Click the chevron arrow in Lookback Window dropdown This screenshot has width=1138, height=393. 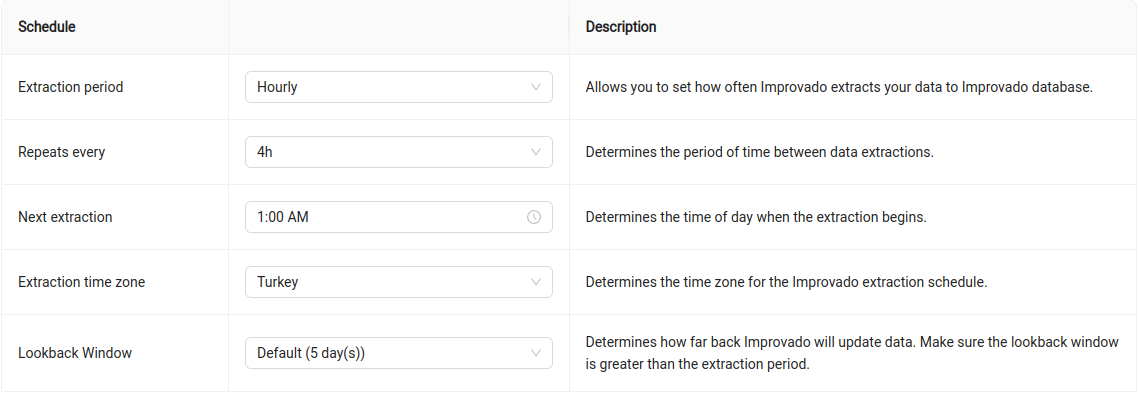pos(536,353)
